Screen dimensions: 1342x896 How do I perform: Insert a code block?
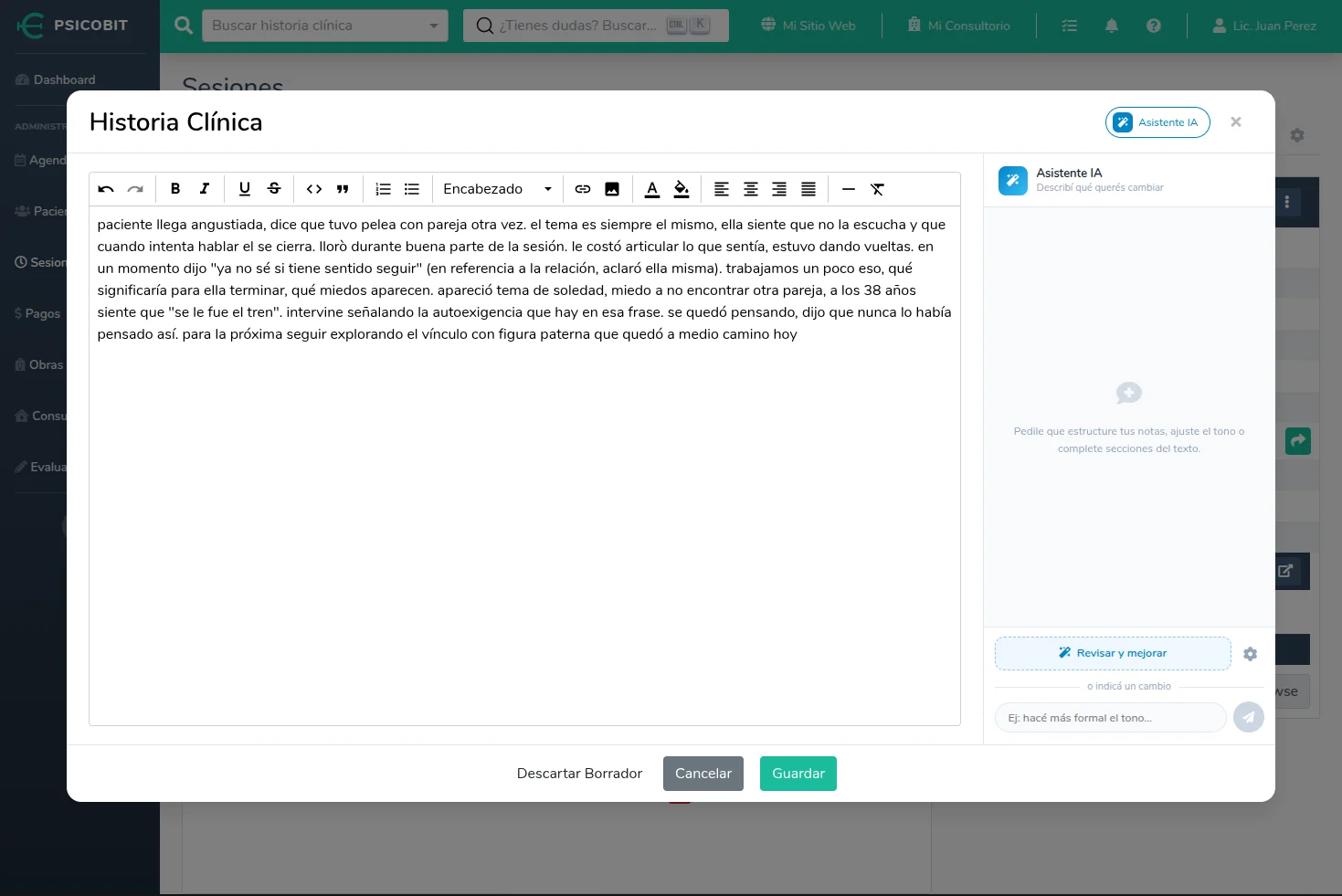tap(314, 189)
